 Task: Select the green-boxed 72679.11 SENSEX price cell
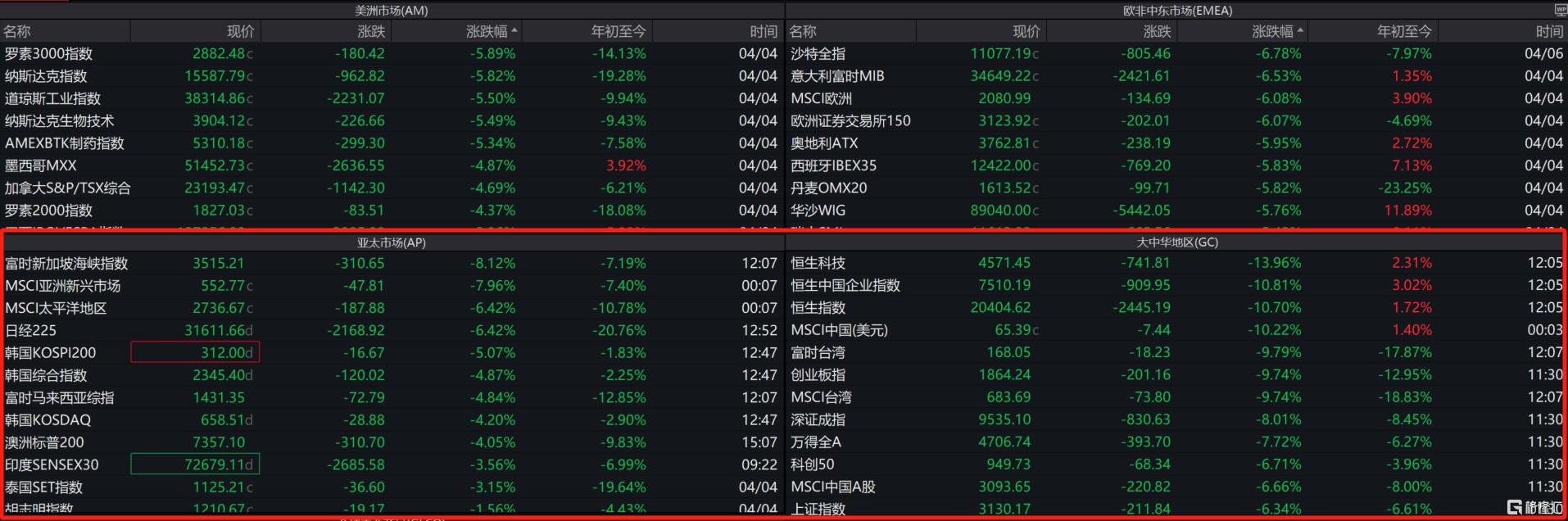click(196, 464)
